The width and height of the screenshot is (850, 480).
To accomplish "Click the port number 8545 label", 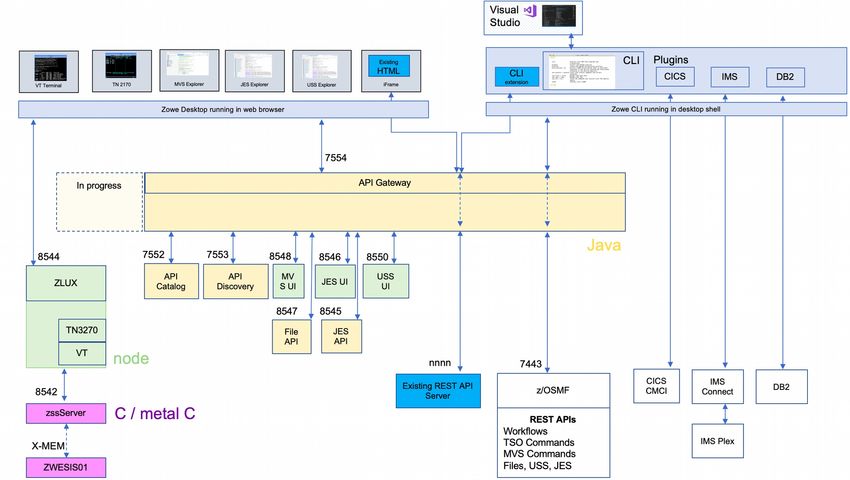I will coord(331,311).
